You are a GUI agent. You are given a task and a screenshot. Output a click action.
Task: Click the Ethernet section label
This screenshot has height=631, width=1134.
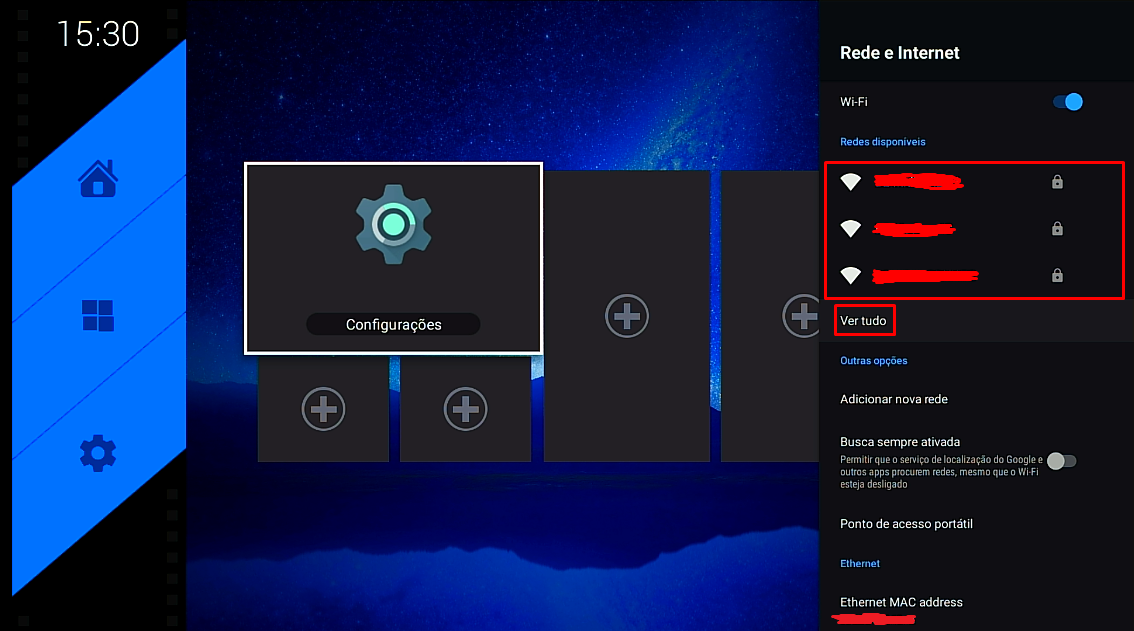click(x=860, y=564)
